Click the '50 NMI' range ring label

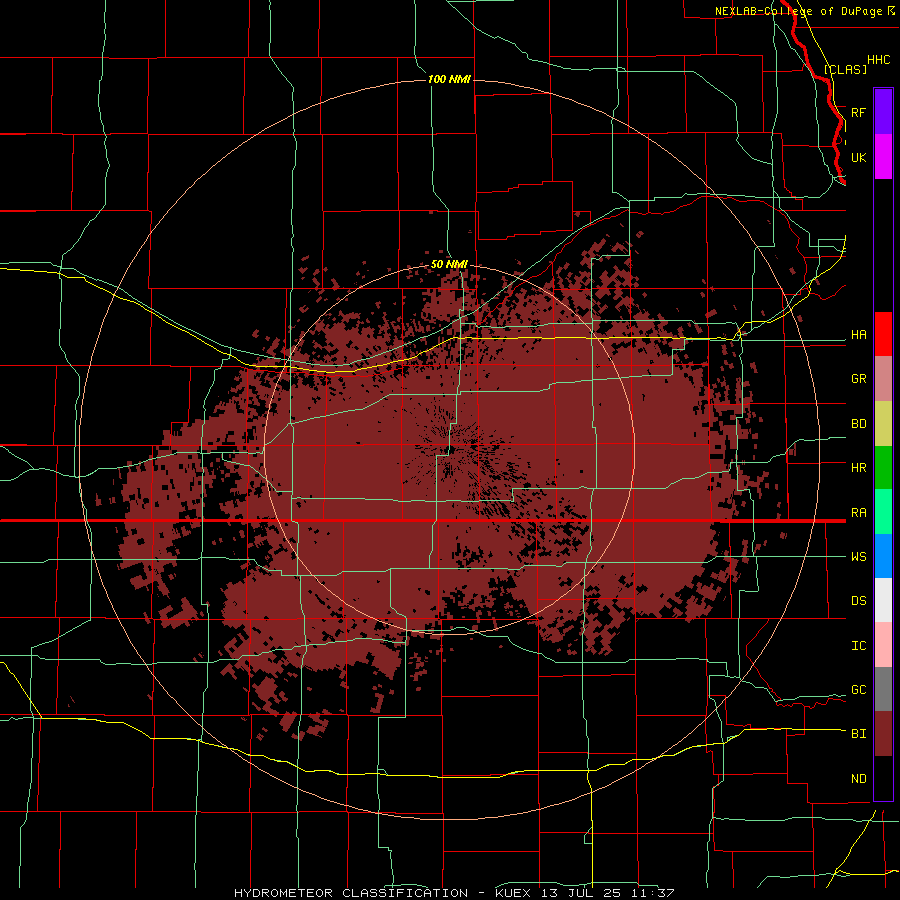pos(449,264)
